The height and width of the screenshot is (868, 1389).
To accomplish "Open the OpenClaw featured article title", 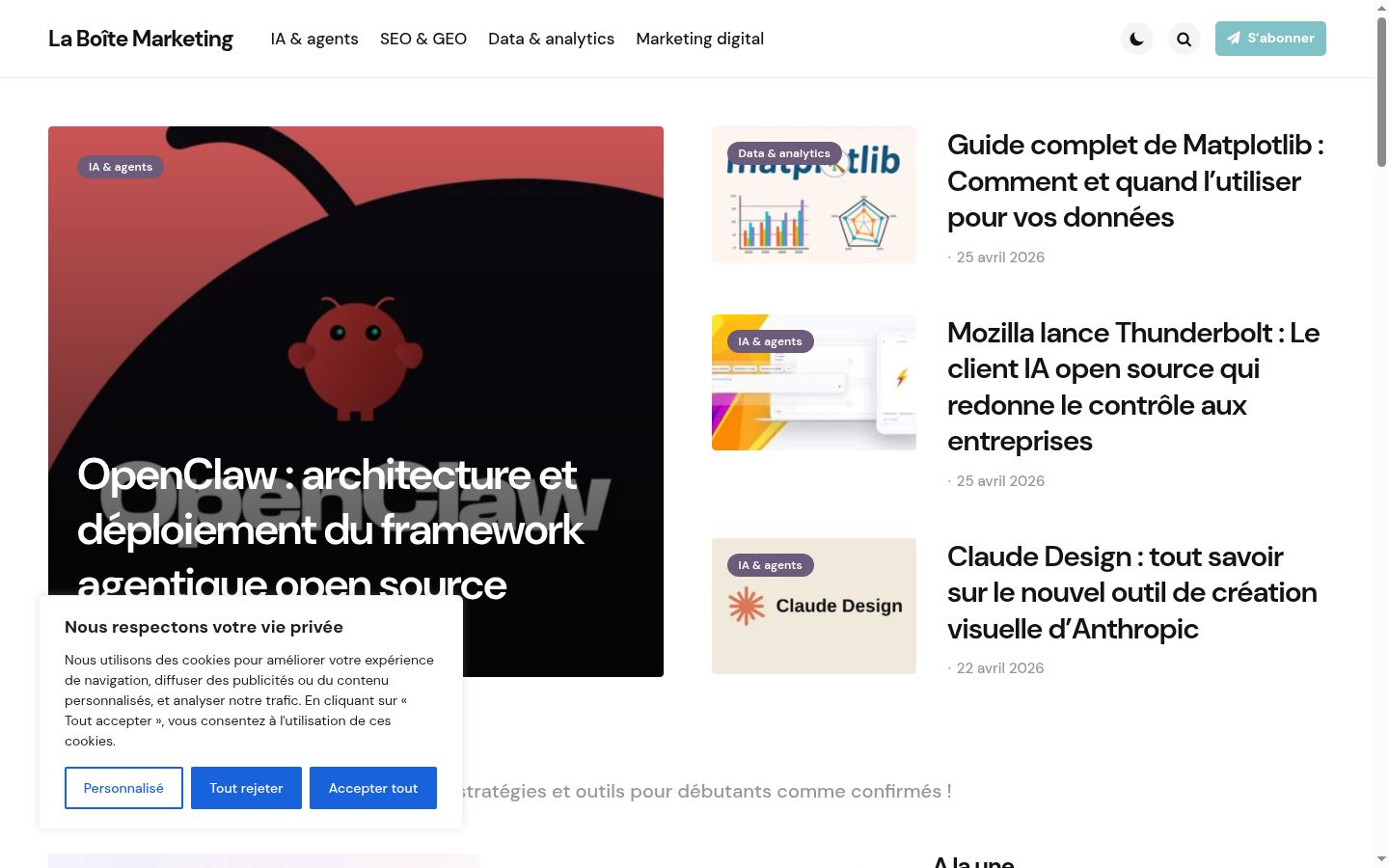I will [331, 529].
